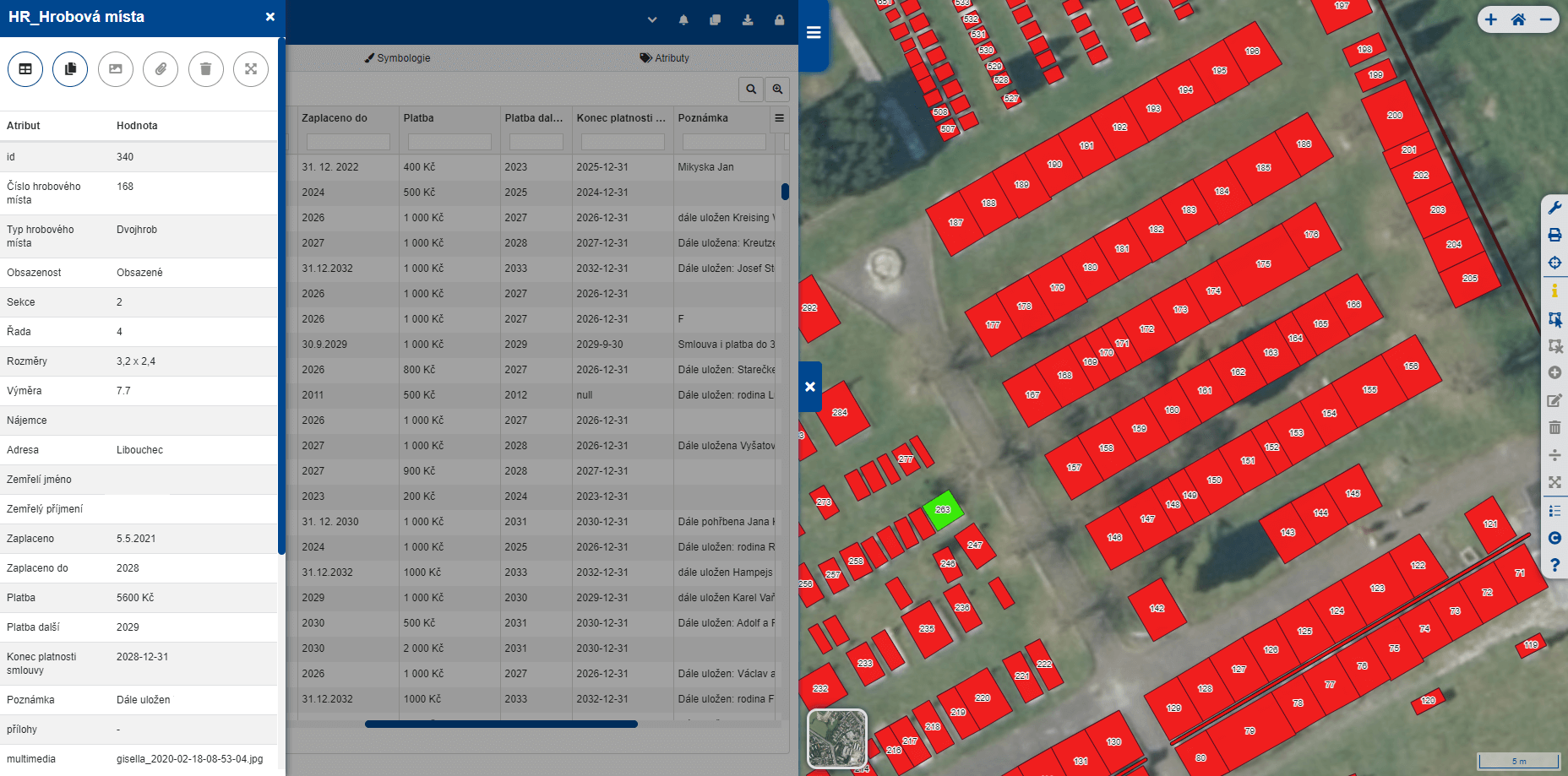Open the table column options menu
This screenshot has height=776, width=1568.
[x=779, y=118]
